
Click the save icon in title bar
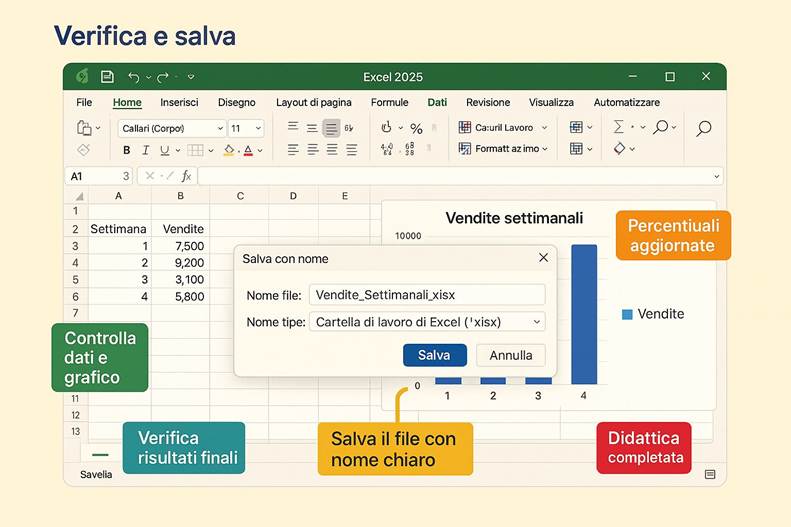coord(107,77)
